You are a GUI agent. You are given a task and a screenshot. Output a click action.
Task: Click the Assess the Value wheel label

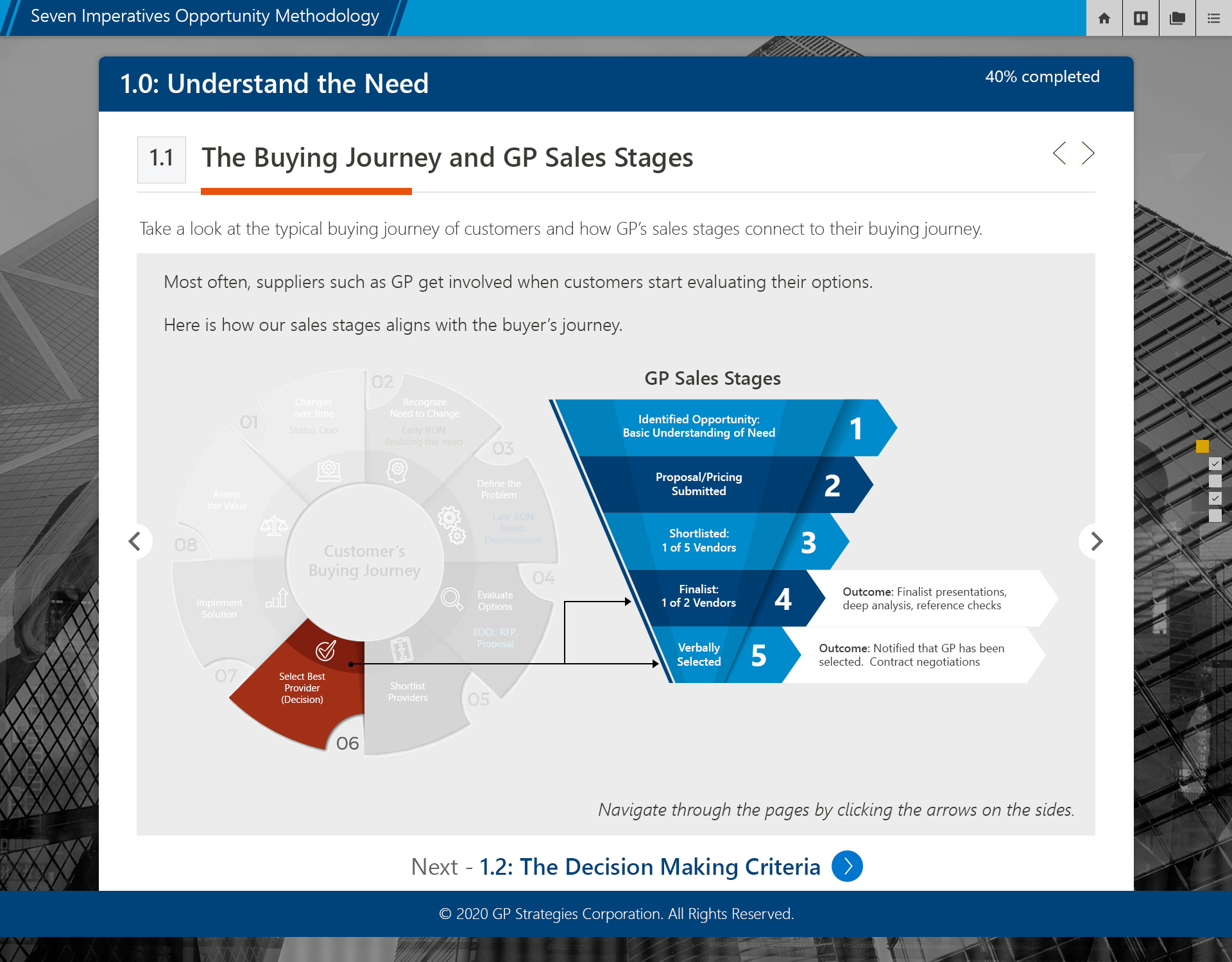[227, 500]
